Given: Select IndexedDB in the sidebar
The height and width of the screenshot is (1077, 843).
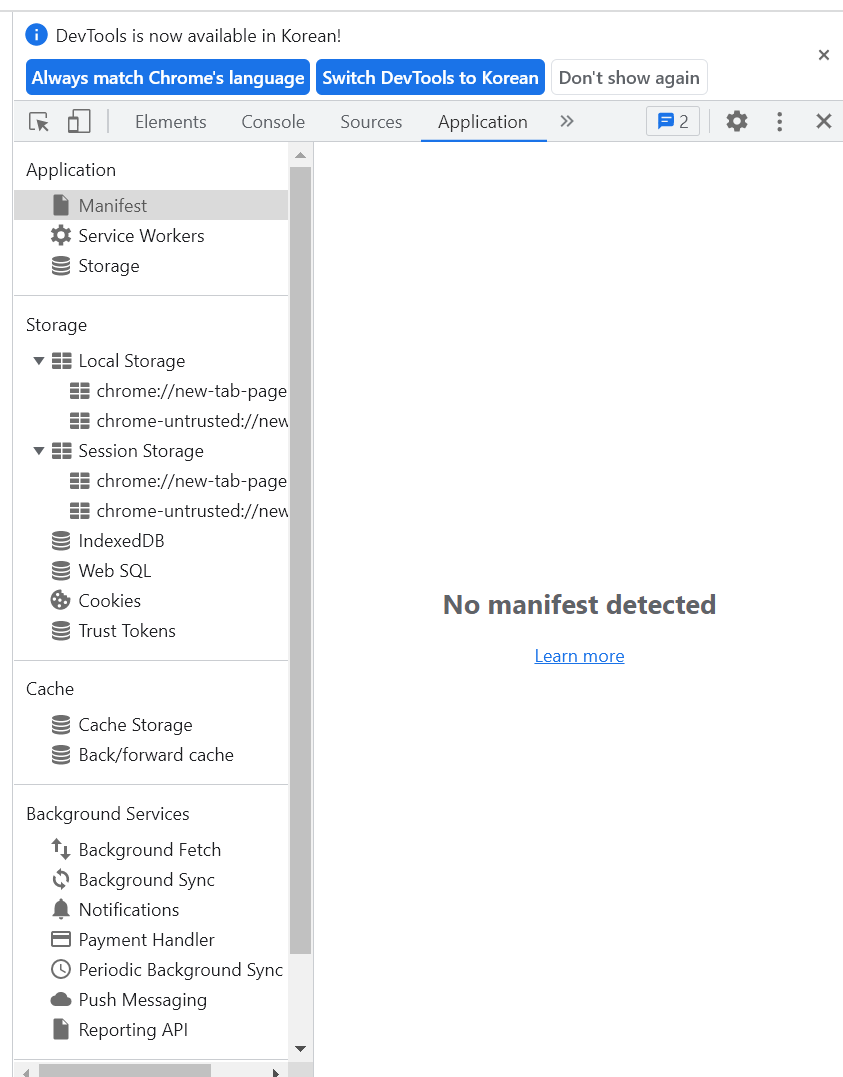Looking at the screenshot, I should 151,541.
